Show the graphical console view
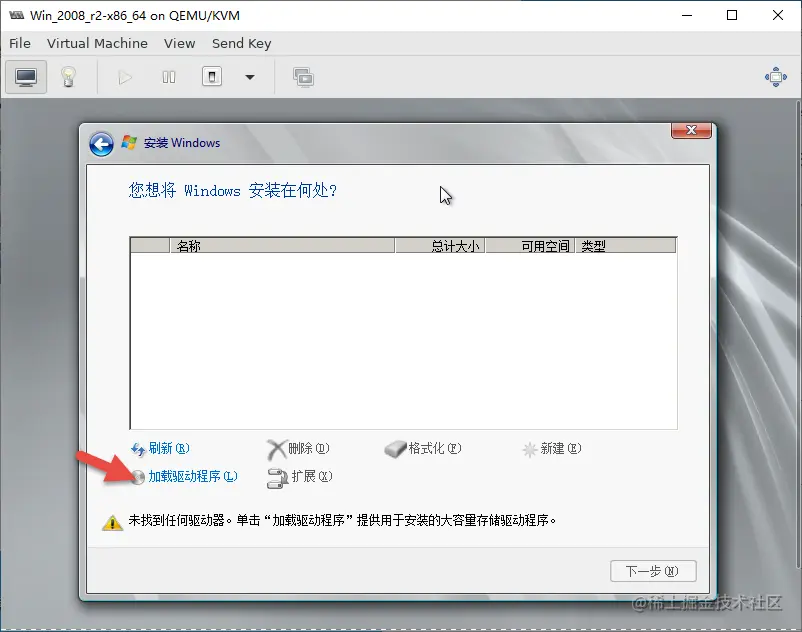The height and width of the screenshot is (632, 802). pos(26,77)
